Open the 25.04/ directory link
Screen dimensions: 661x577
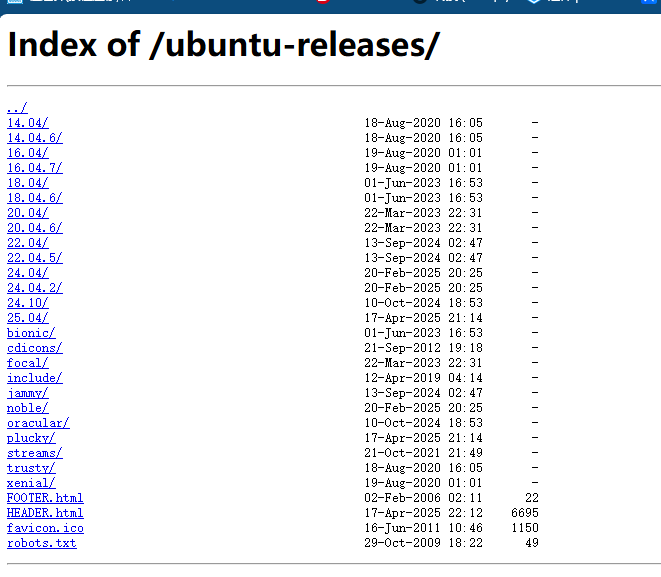[x=28, y=318]
